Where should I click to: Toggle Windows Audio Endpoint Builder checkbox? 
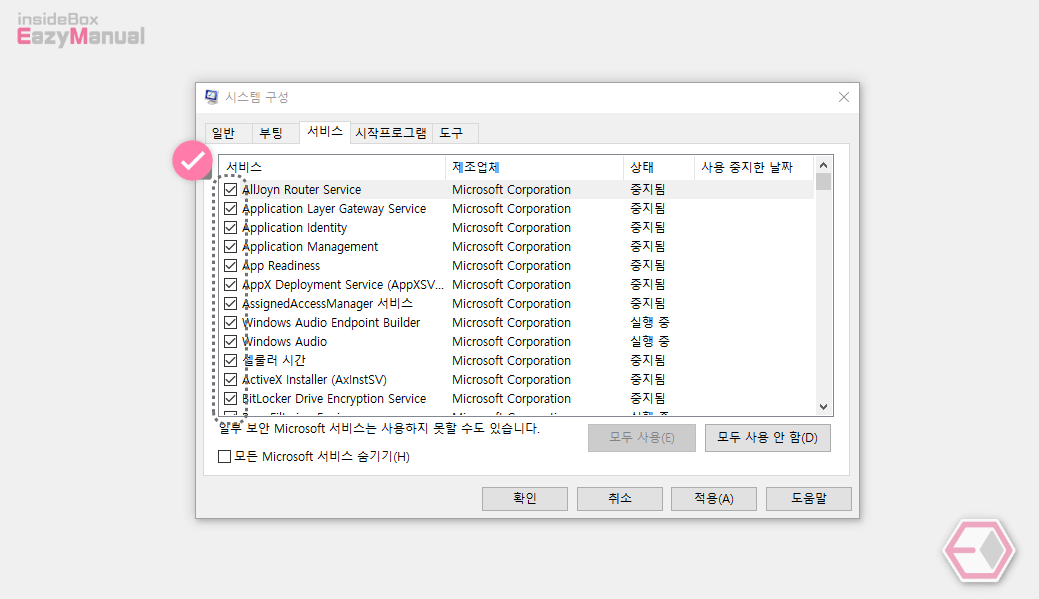tap(231, 323)
